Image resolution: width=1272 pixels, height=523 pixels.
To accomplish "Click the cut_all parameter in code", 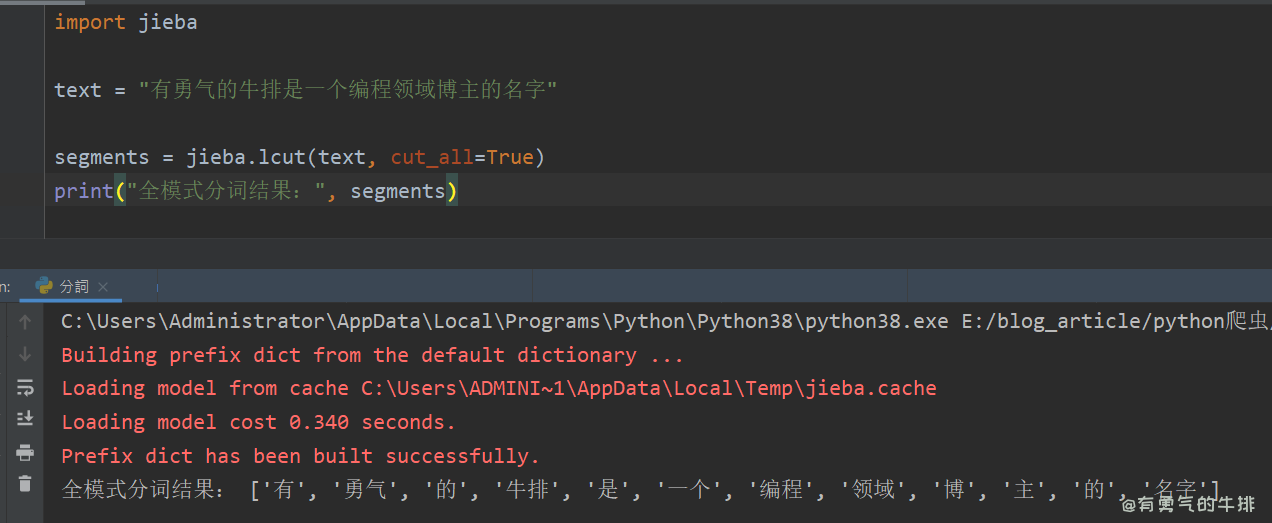I will coord(430,157).
